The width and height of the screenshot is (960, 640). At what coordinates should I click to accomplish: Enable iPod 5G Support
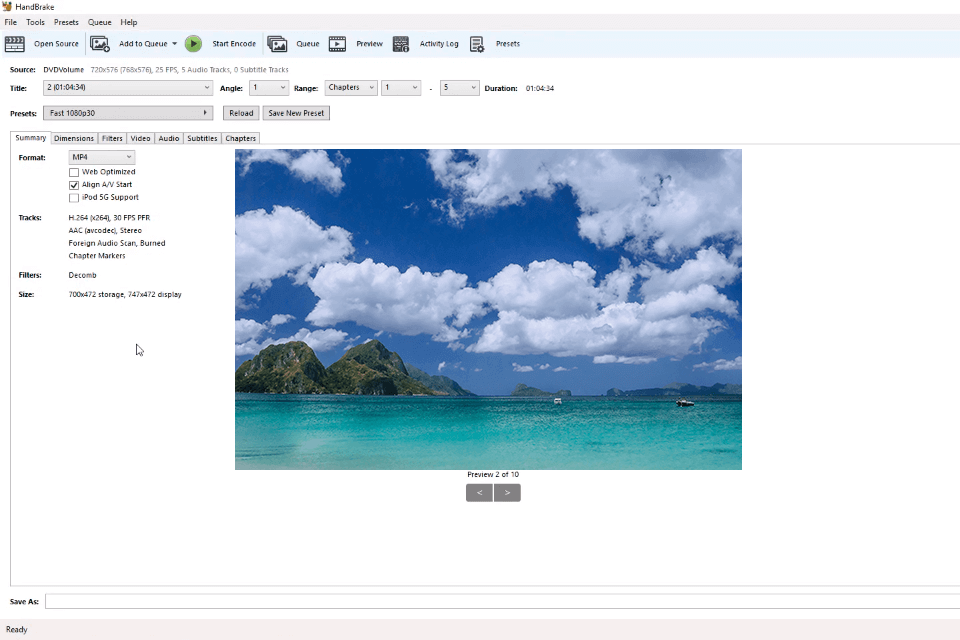[74, 197]
